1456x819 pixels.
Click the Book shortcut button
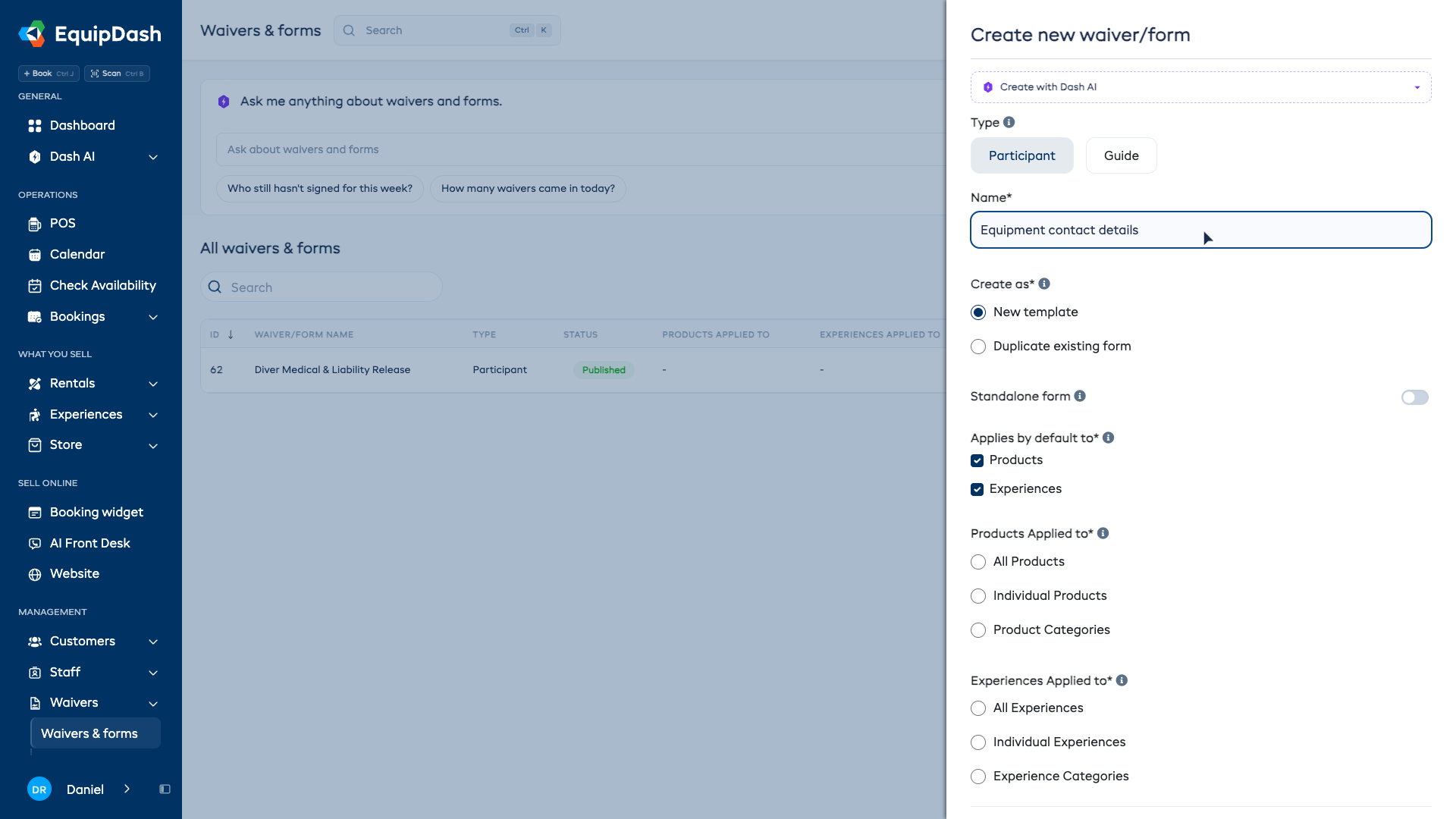click(x=49, y=74)
